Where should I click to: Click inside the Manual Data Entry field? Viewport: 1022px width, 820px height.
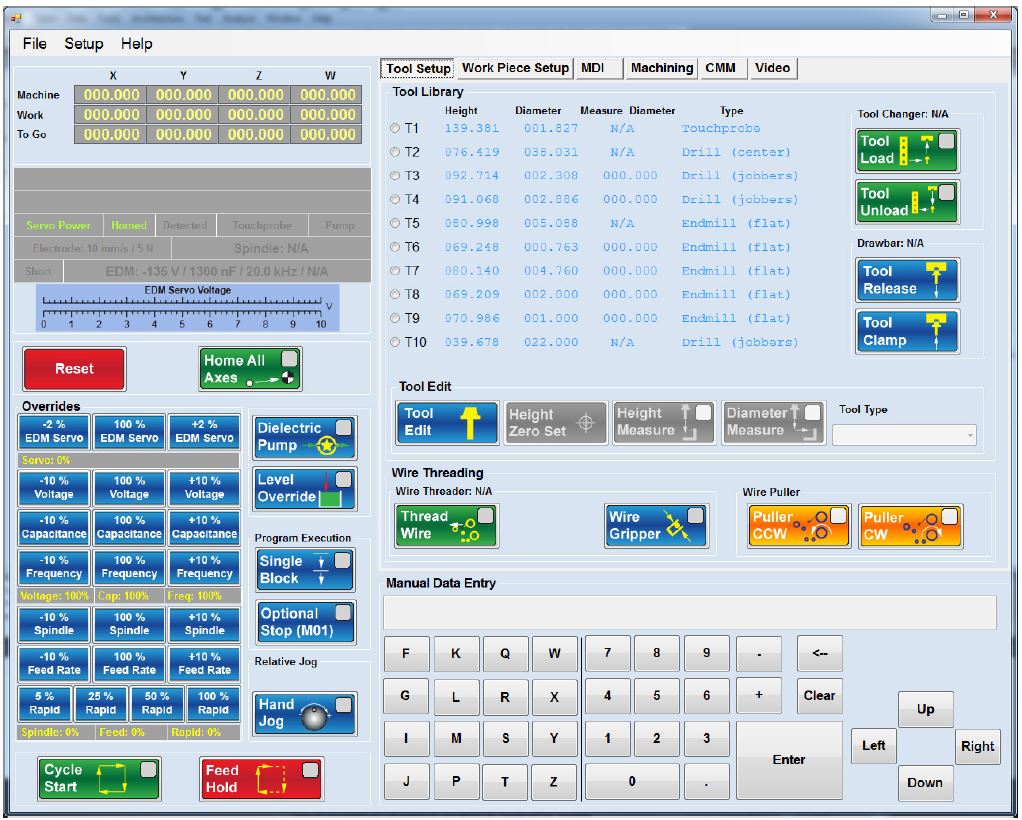[x=686, y=612]
